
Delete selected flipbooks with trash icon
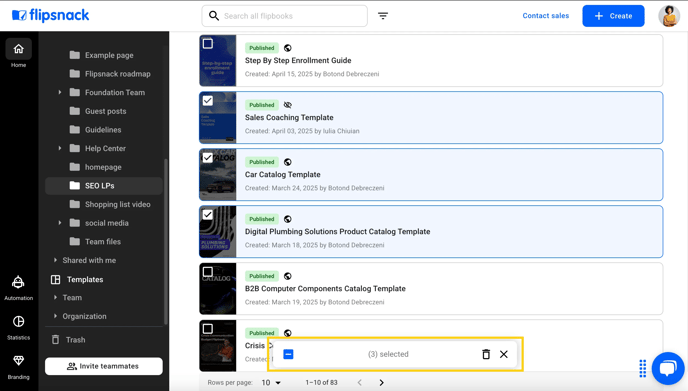[x=486, y=354]
